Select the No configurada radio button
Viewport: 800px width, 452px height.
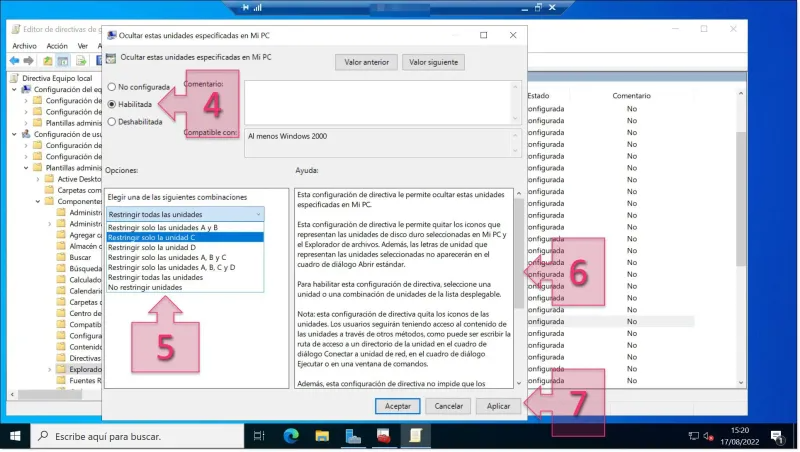point(112,87)
